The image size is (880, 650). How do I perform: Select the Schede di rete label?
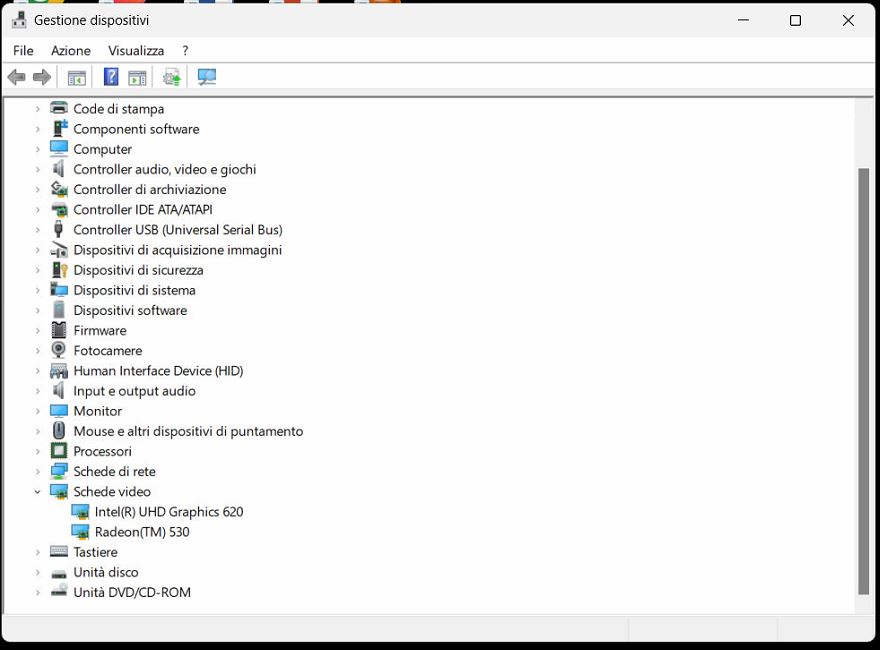pyautogui.click(x=114, y=472)
